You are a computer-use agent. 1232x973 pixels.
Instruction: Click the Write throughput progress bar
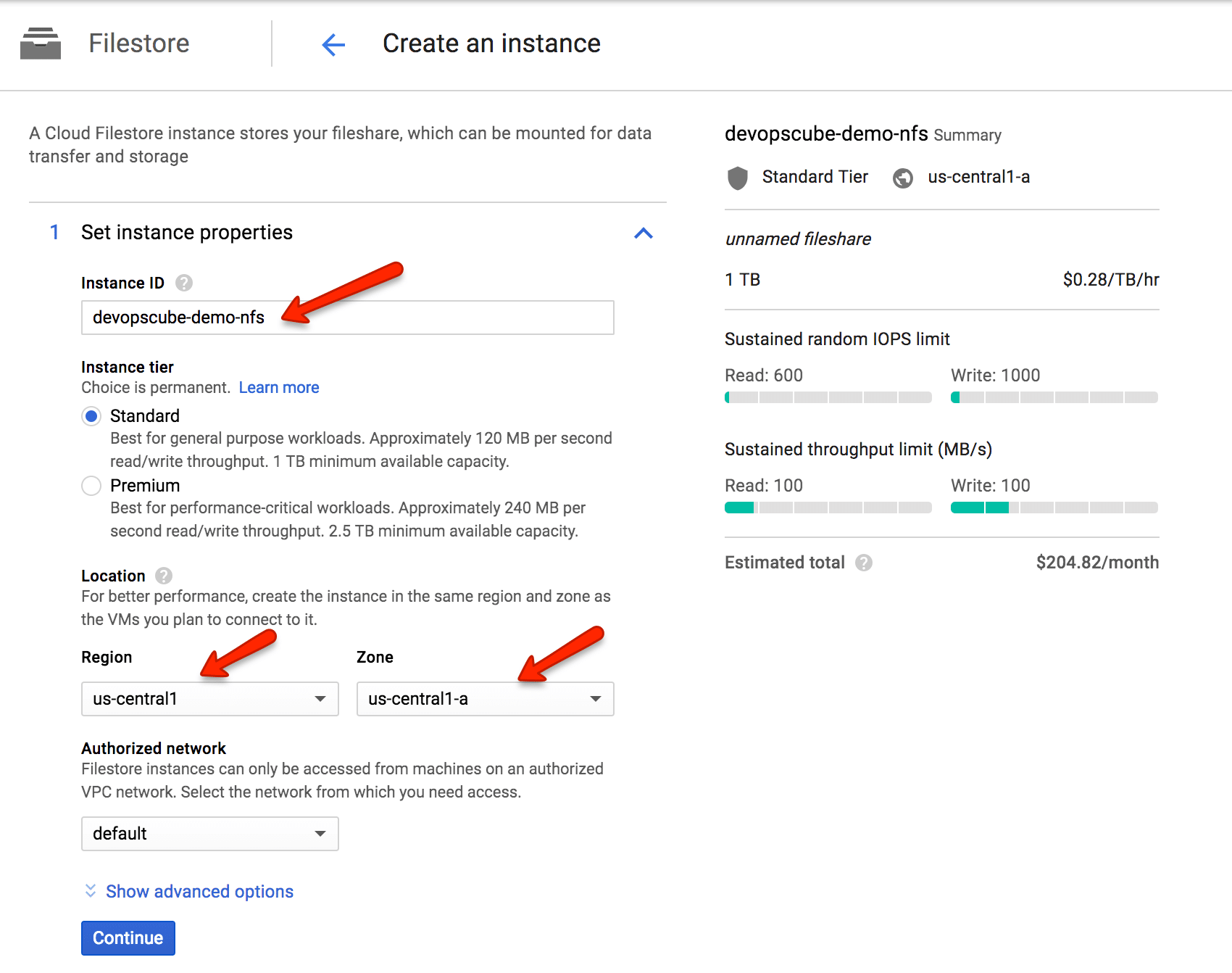[x=1053, y=508]
